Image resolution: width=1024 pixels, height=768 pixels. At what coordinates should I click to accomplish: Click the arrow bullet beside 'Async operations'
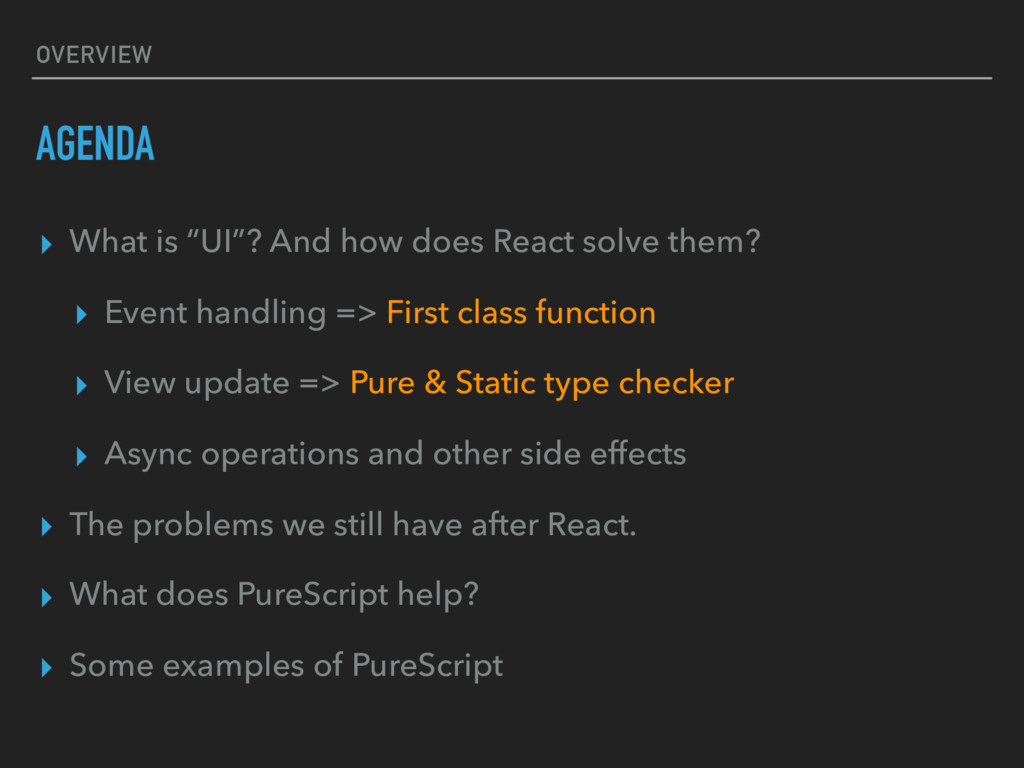point(82,456)
